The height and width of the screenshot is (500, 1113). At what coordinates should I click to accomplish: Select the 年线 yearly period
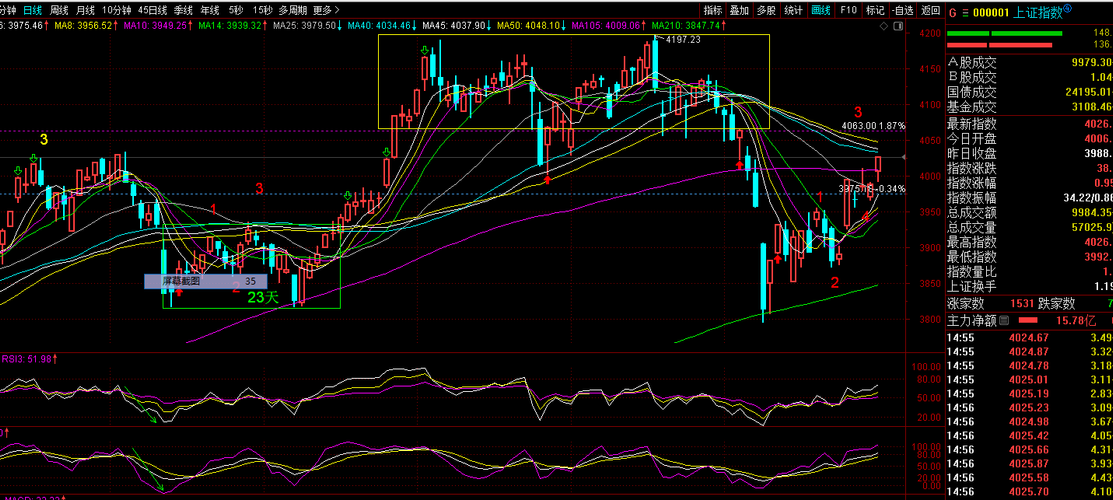[x=209, y=10]
